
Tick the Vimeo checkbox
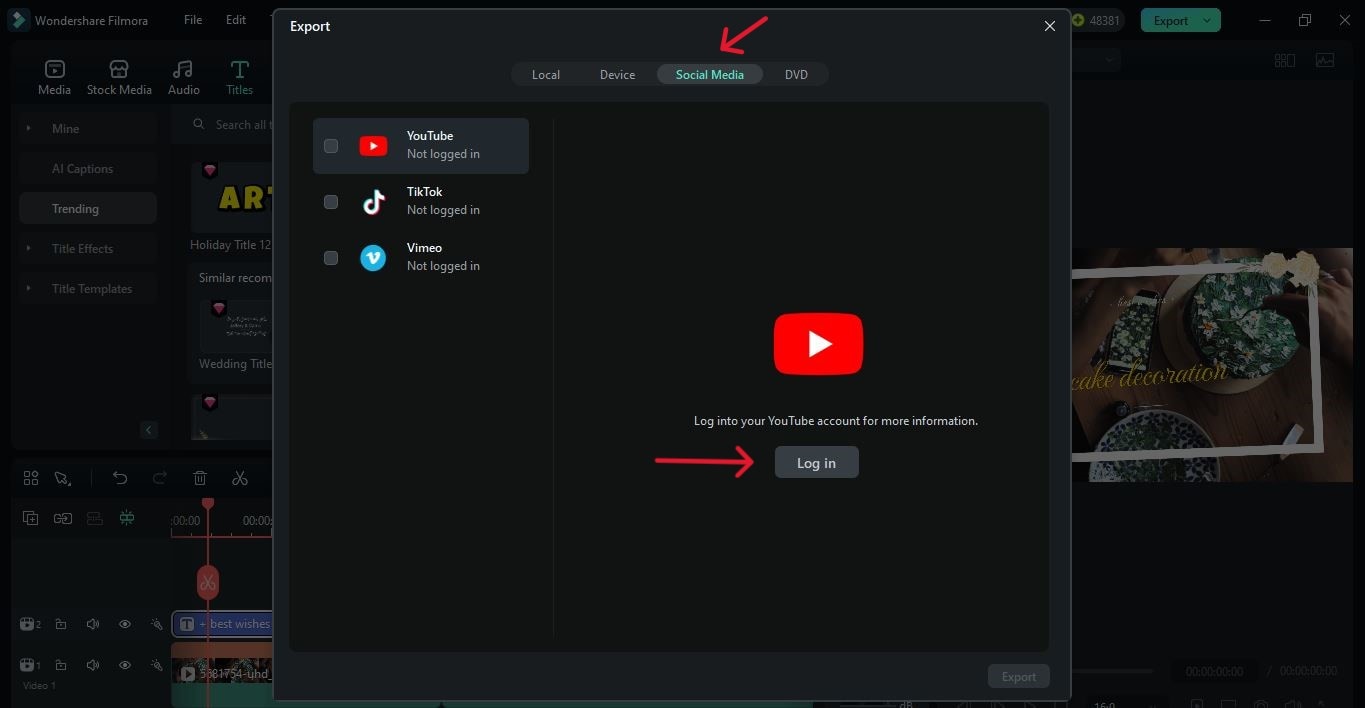coord(331,258)
